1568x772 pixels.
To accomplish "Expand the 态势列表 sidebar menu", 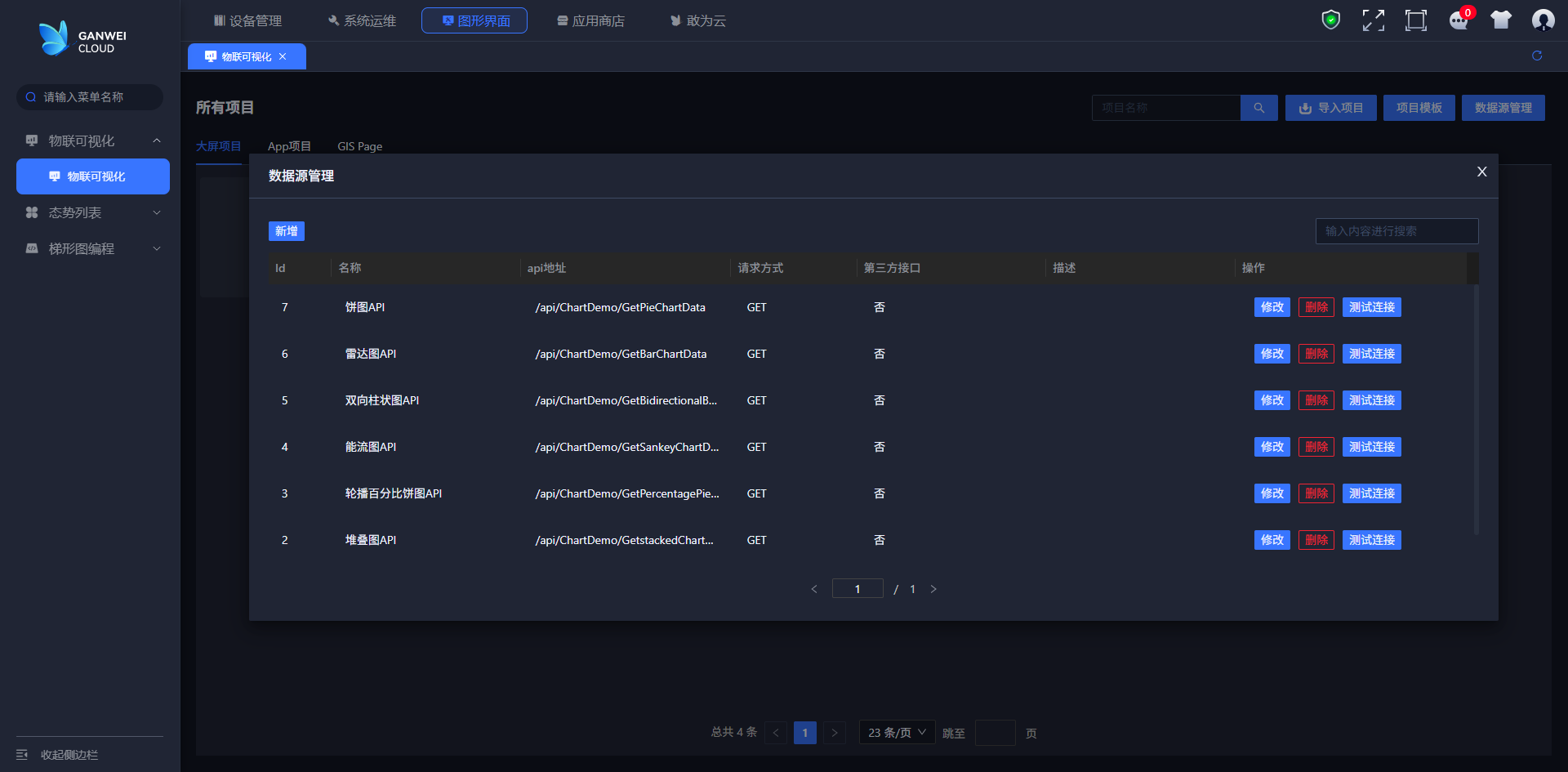I will tap(156, 213).
